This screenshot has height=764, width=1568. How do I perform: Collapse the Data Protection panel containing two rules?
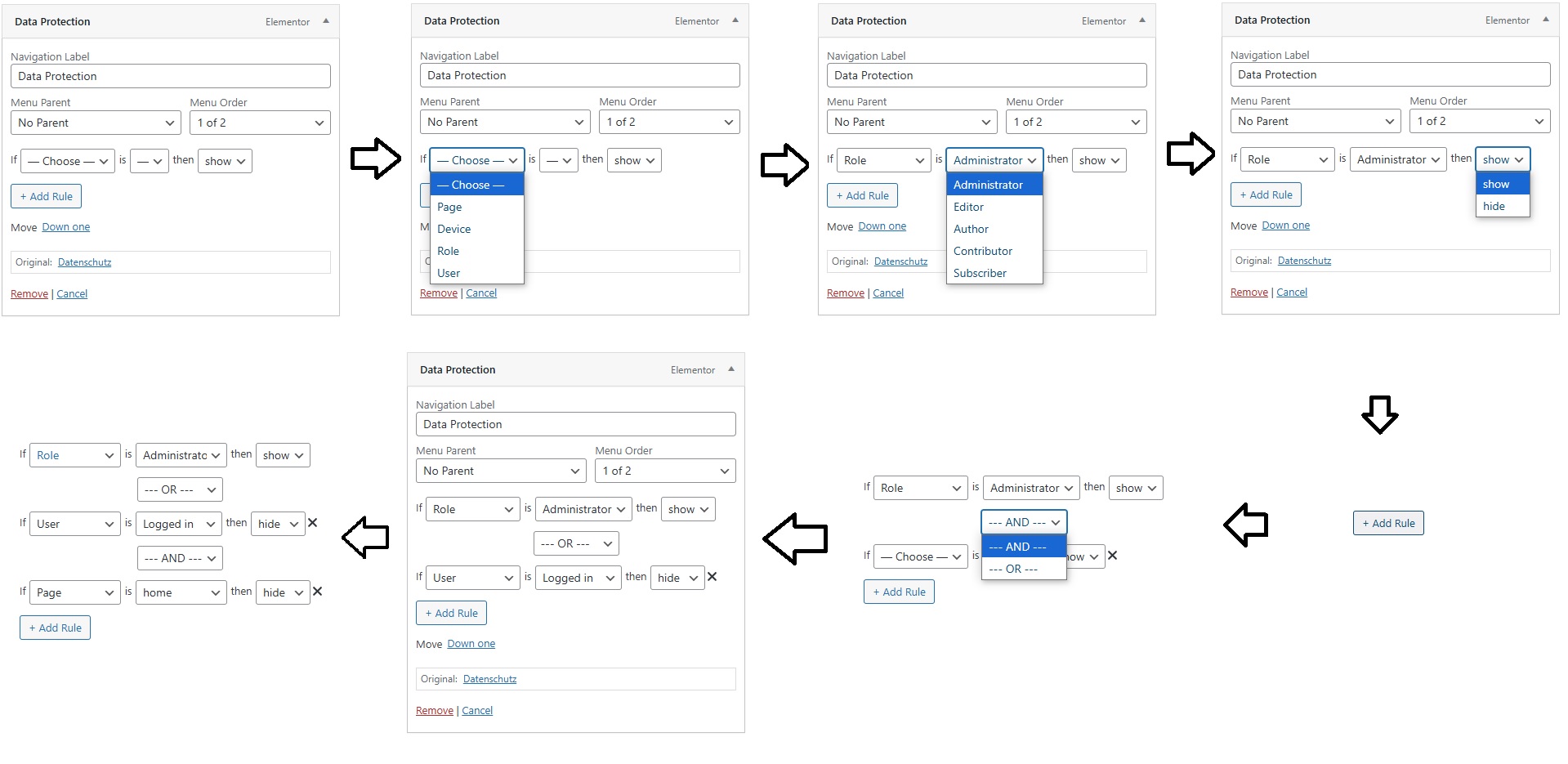click(731, 369)
